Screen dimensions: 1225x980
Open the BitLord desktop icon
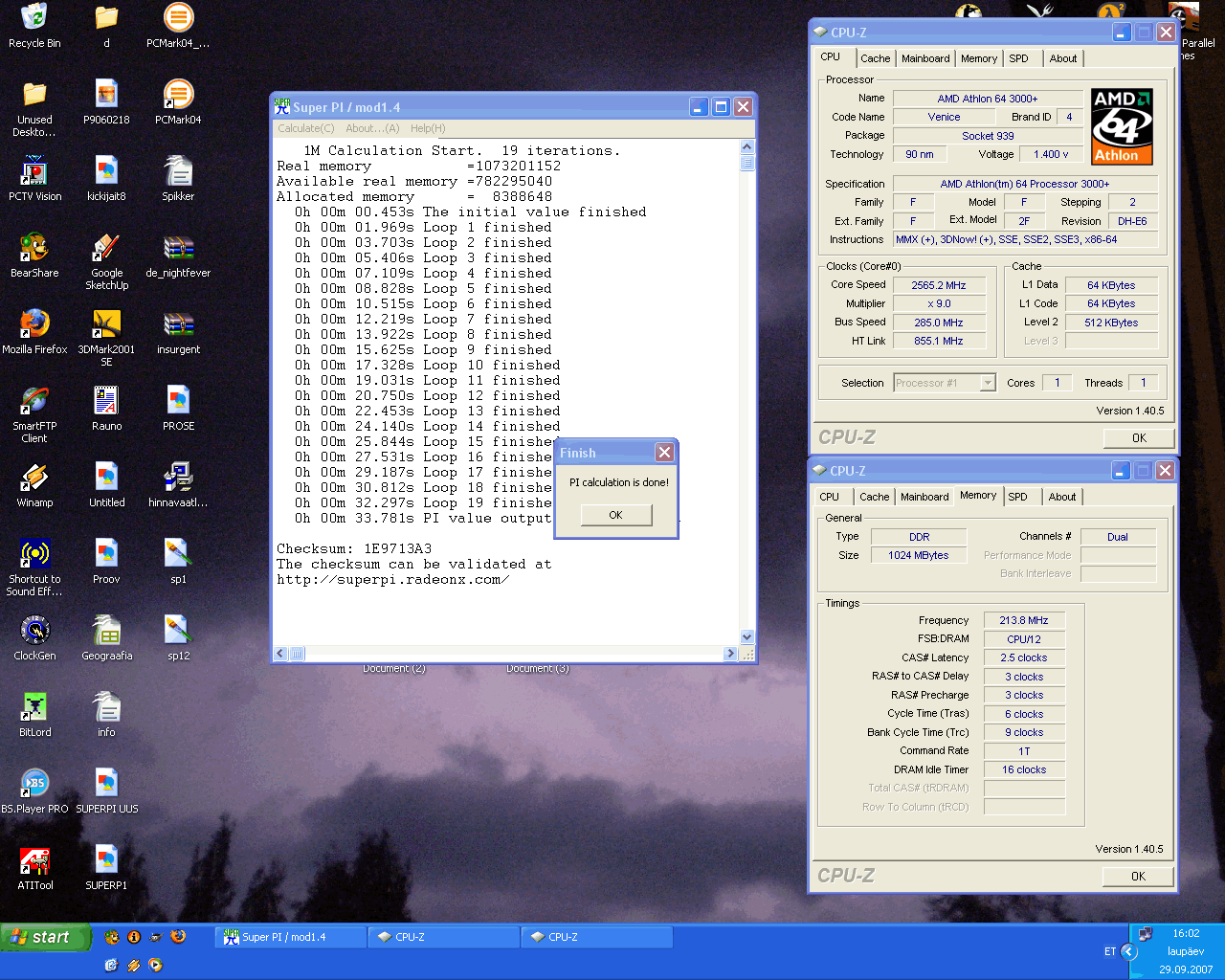click(34, 715)
